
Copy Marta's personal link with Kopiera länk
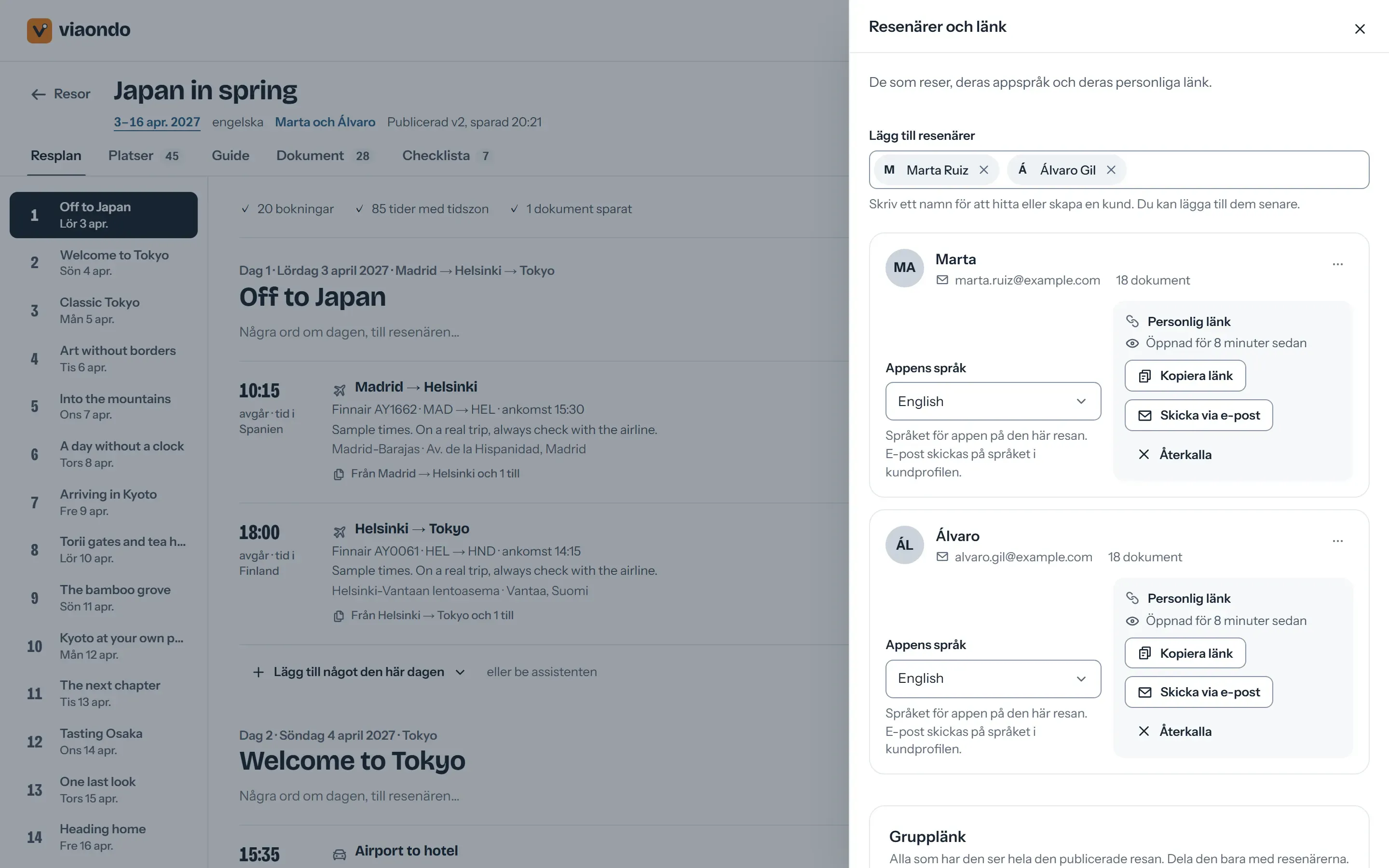click(1185, 376)
